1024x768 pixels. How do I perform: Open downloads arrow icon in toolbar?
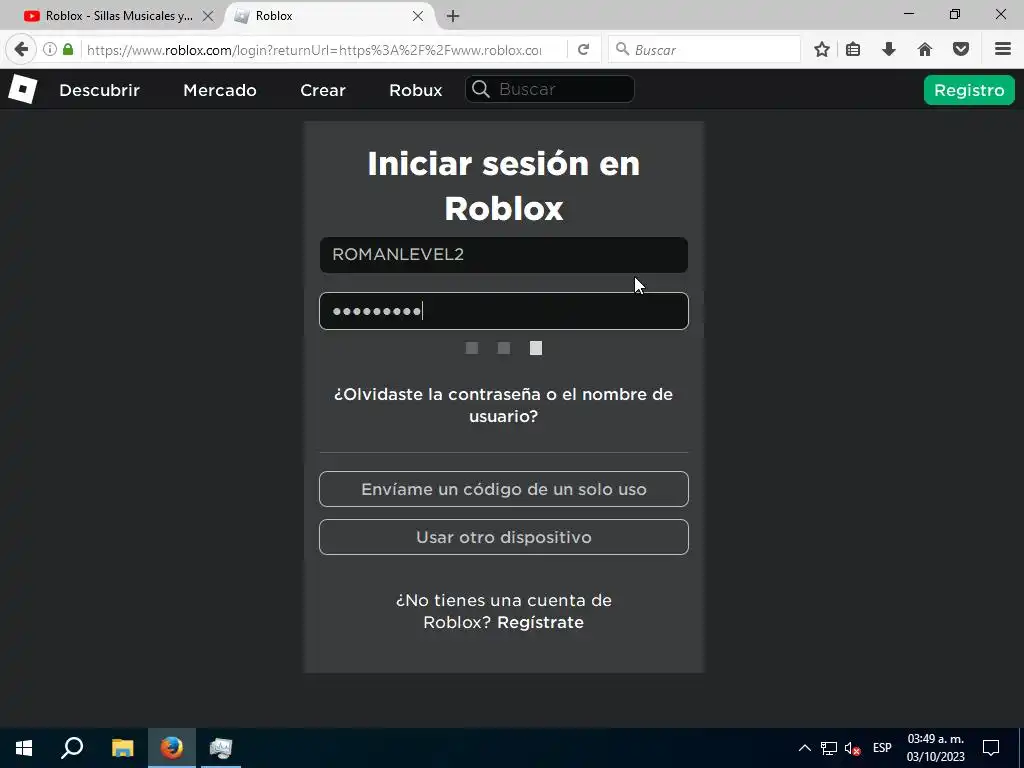888,49
